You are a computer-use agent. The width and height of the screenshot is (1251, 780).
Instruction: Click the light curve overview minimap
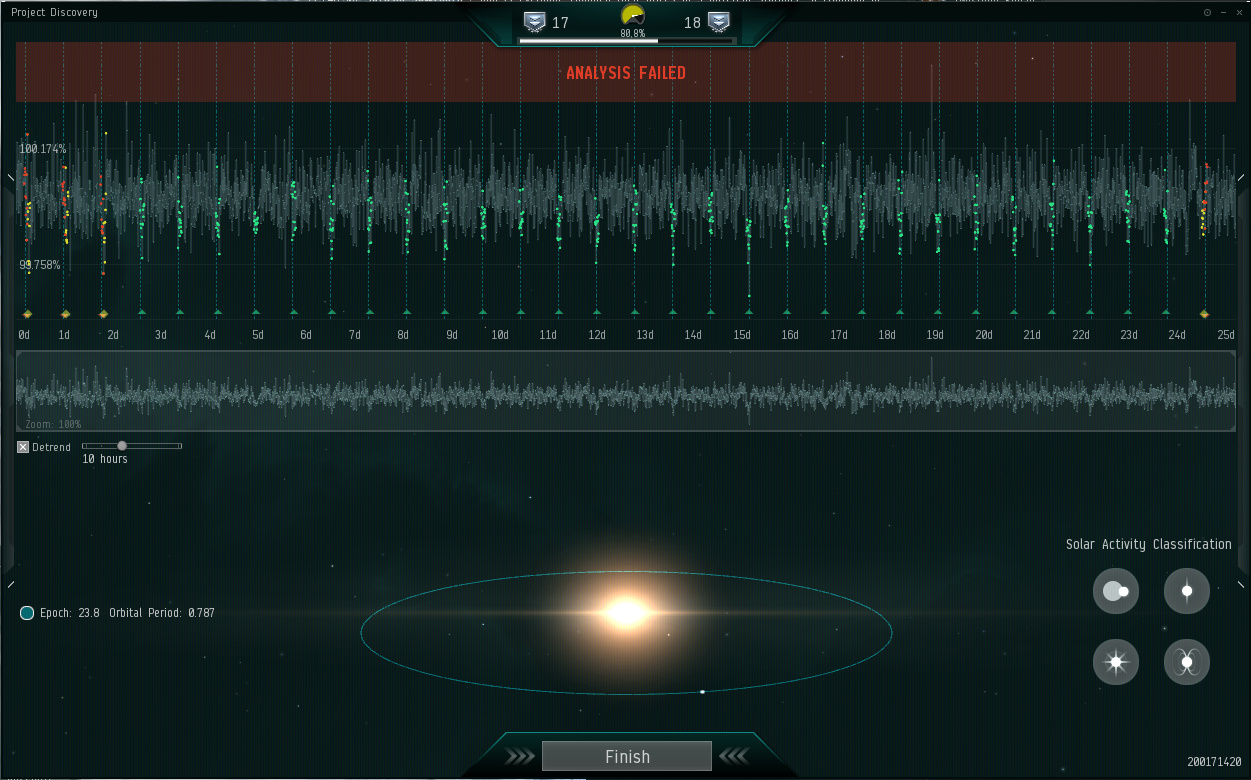626,391
